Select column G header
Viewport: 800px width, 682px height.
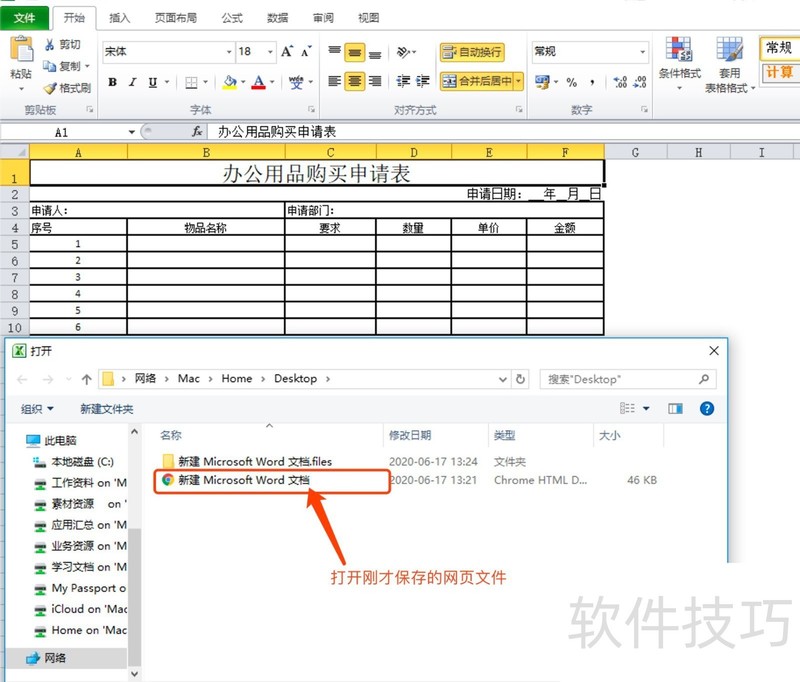click(x=636, y=152)
